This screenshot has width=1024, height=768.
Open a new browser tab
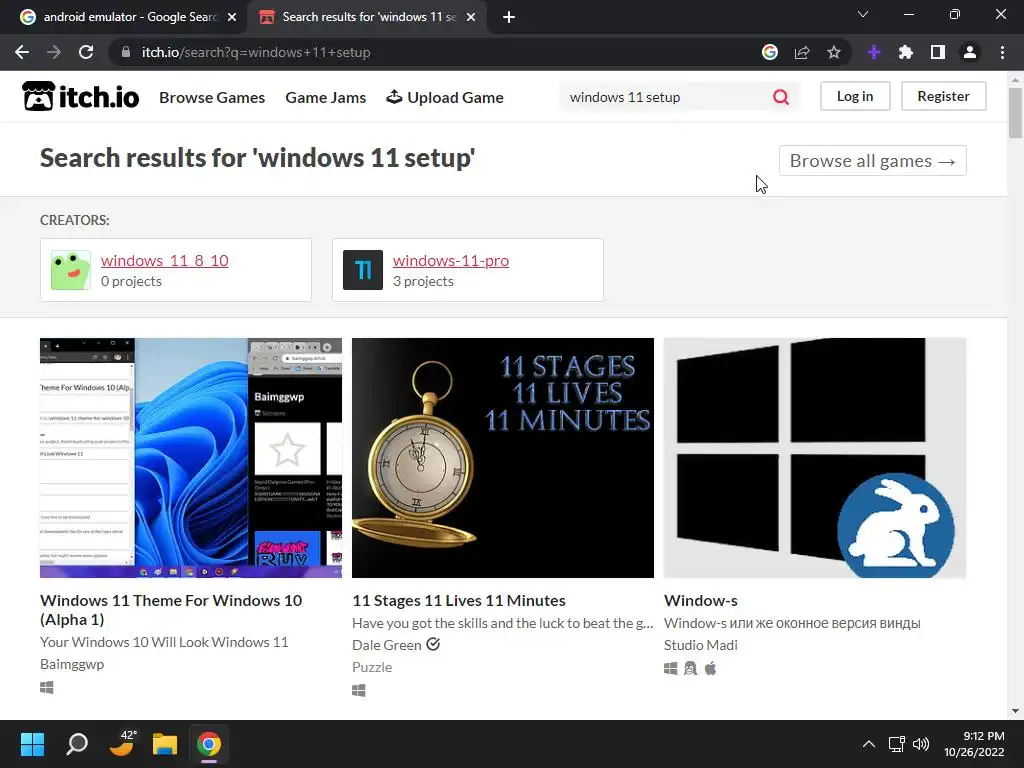click(509, 17)
